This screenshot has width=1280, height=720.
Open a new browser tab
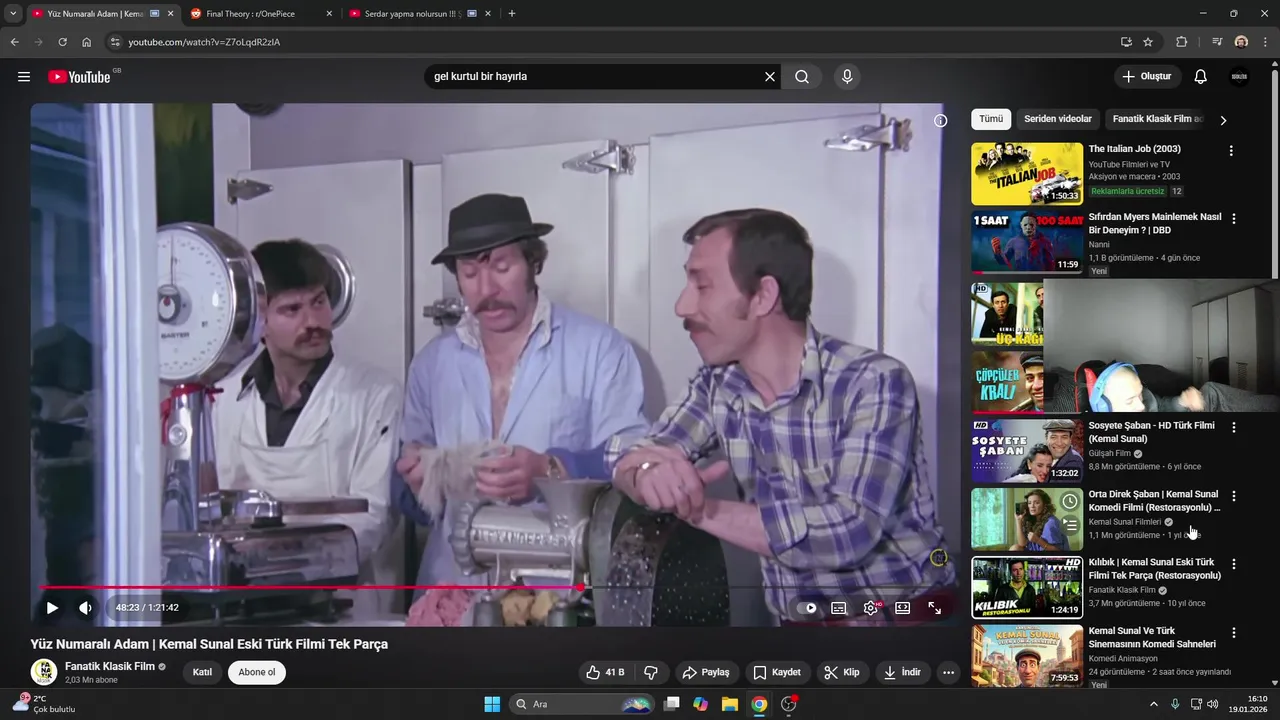[512, 14]
